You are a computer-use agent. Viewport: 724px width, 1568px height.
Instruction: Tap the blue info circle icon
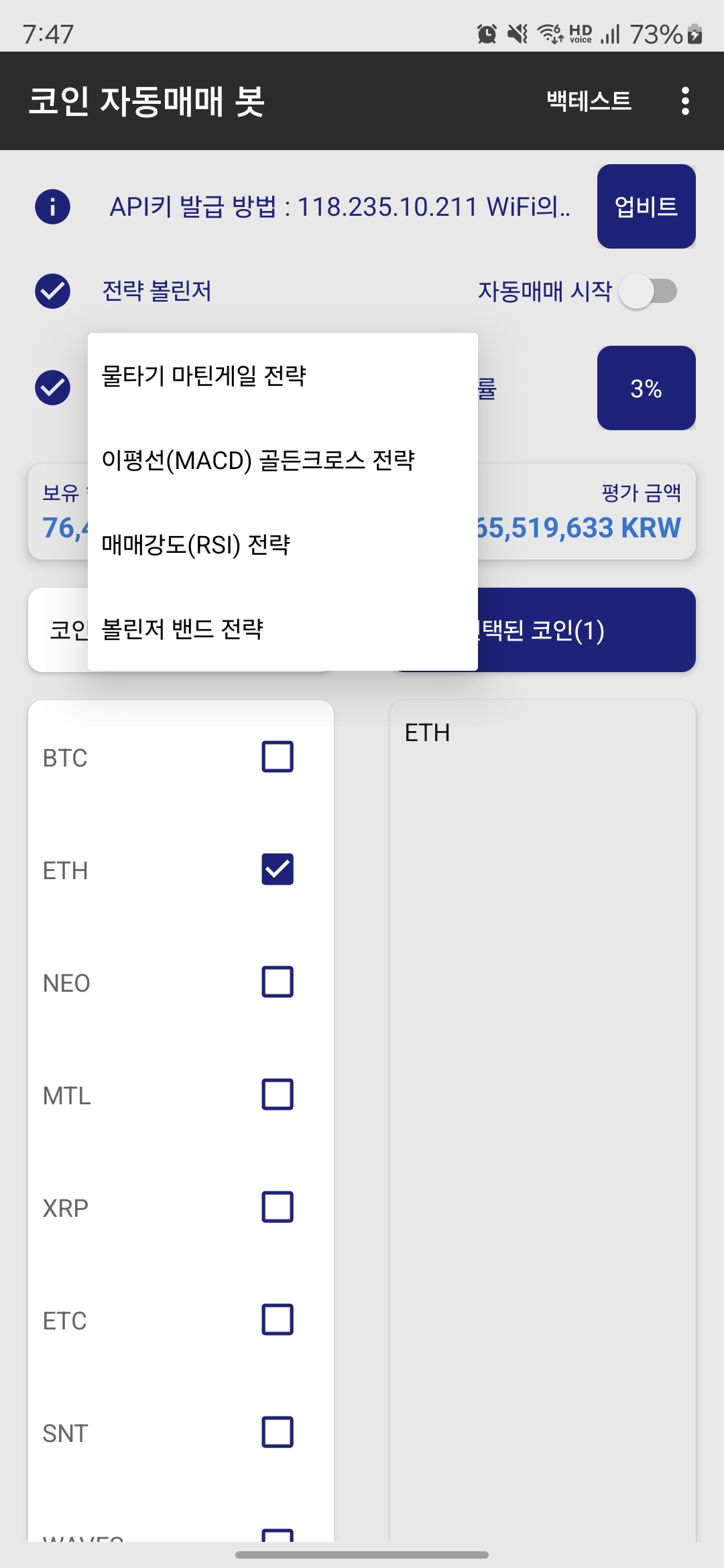coord(52,206)
